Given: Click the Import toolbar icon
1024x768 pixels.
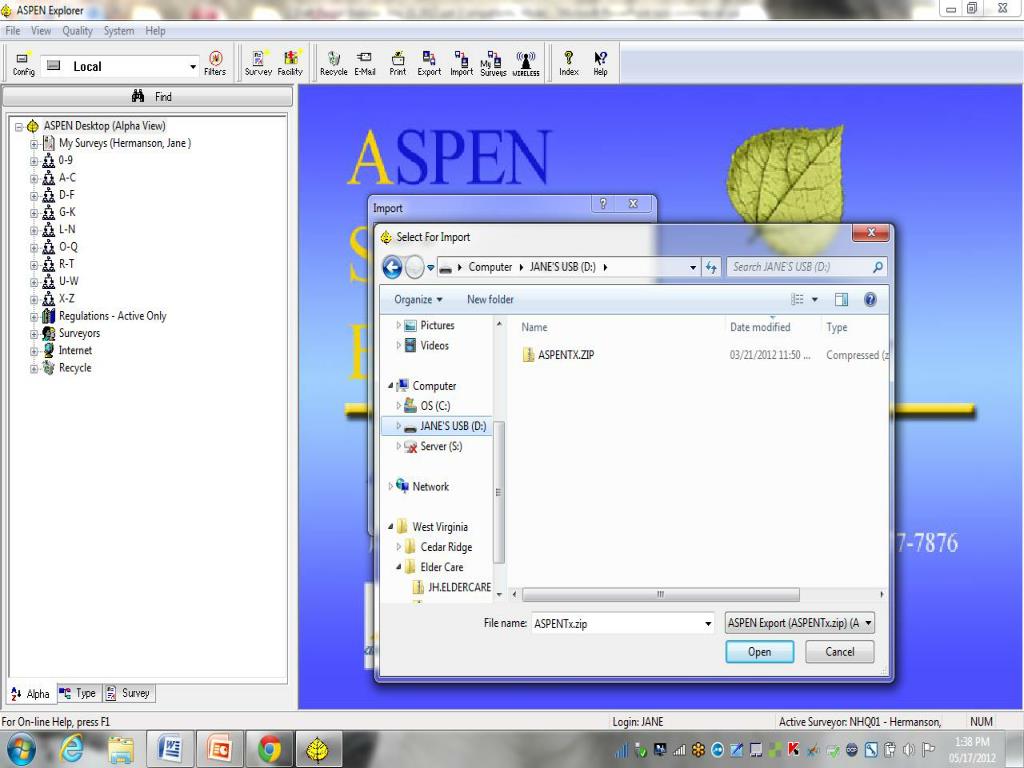Looking at the screenshot, I should point(461,63).
